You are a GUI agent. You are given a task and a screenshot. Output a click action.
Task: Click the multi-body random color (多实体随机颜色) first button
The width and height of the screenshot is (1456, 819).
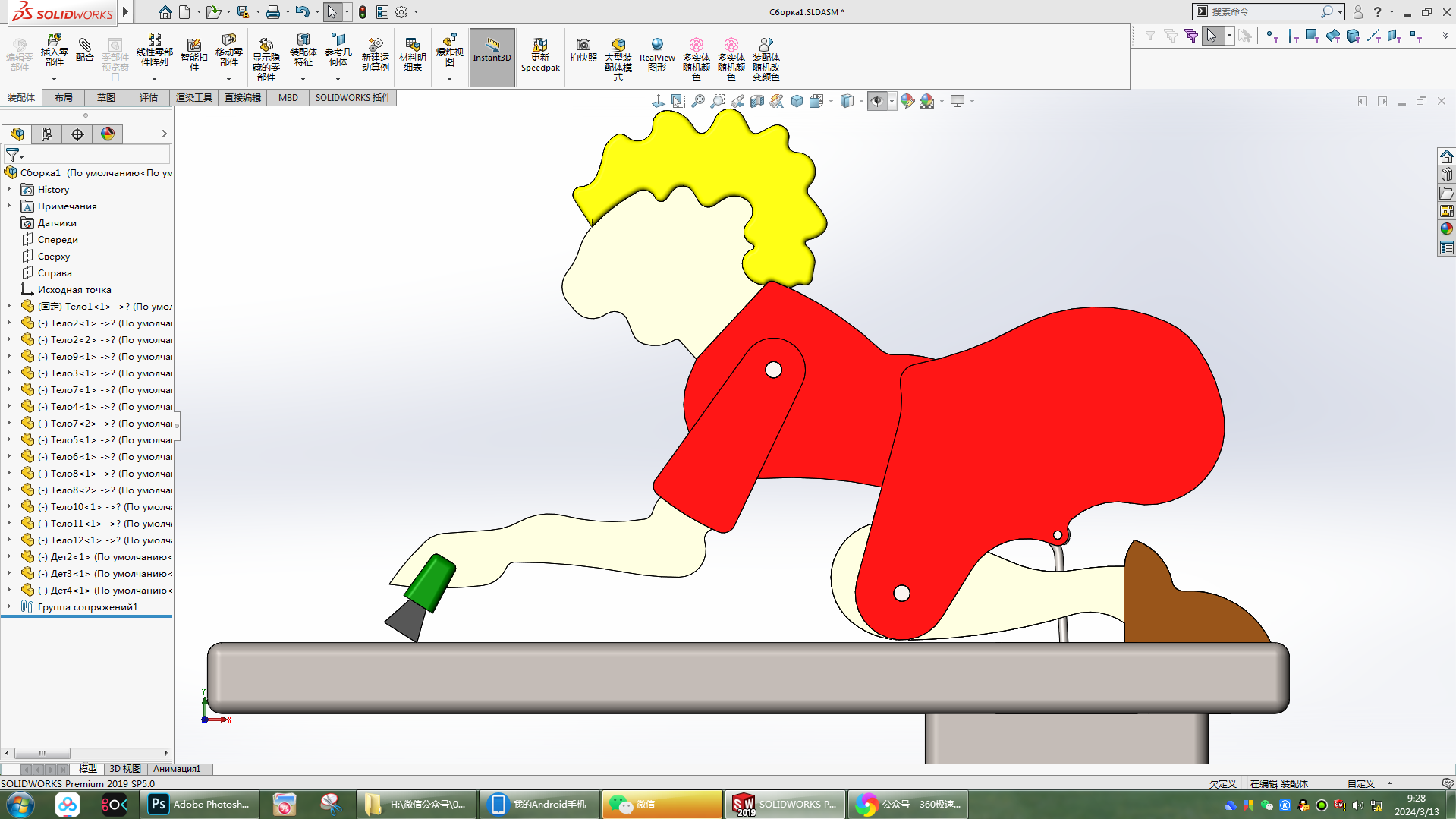click(x=696, y=58)
